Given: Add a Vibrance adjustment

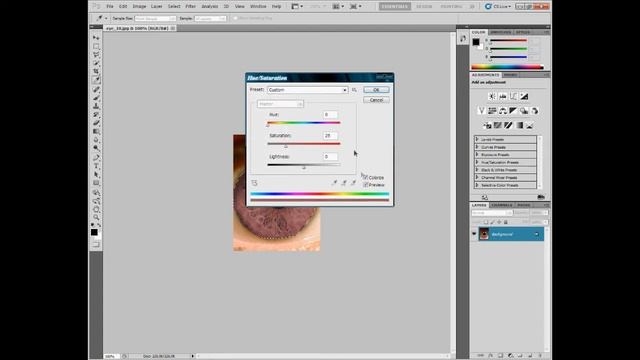Looking at the screenshot, I should pos(481,111).
